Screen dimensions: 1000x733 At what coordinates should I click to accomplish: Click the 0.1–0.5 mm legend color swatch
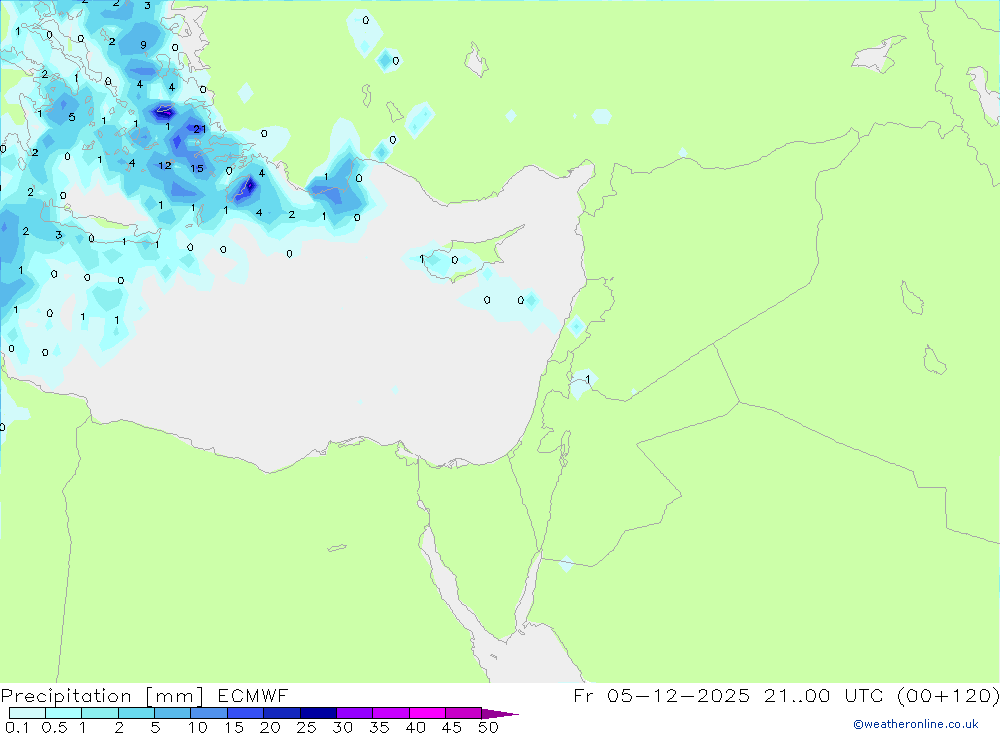(27, 713)
